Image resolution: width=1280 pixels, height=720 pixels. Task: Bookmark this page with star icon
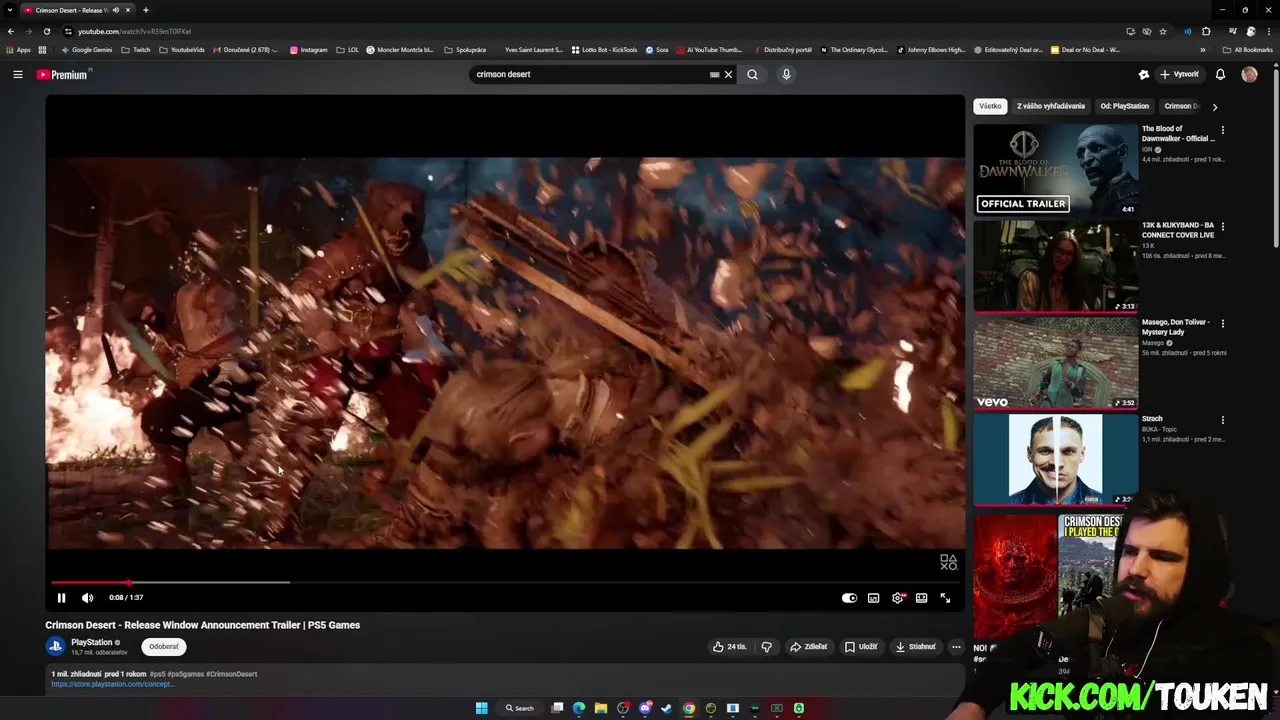pos(1163,31)
